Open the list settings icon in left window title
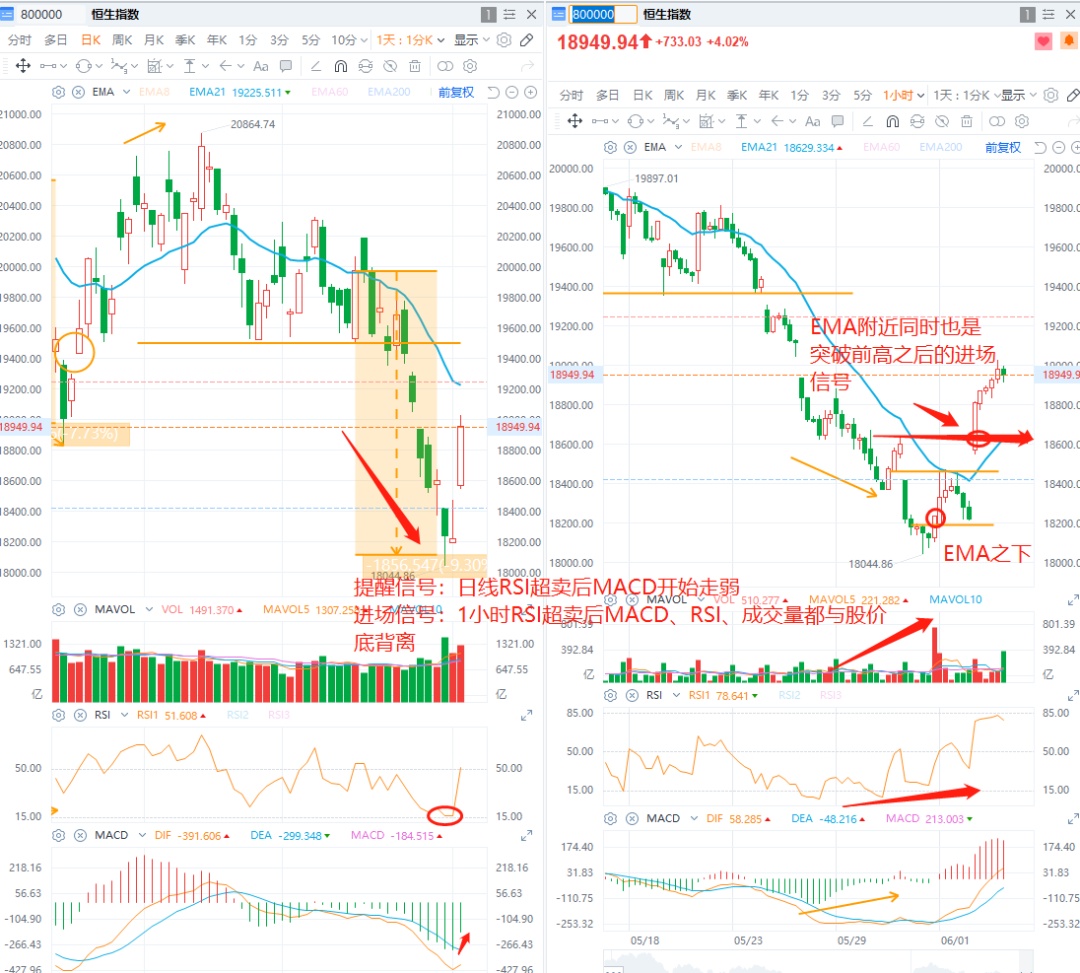Screen dimensions: 1080x973 (510, 14)
